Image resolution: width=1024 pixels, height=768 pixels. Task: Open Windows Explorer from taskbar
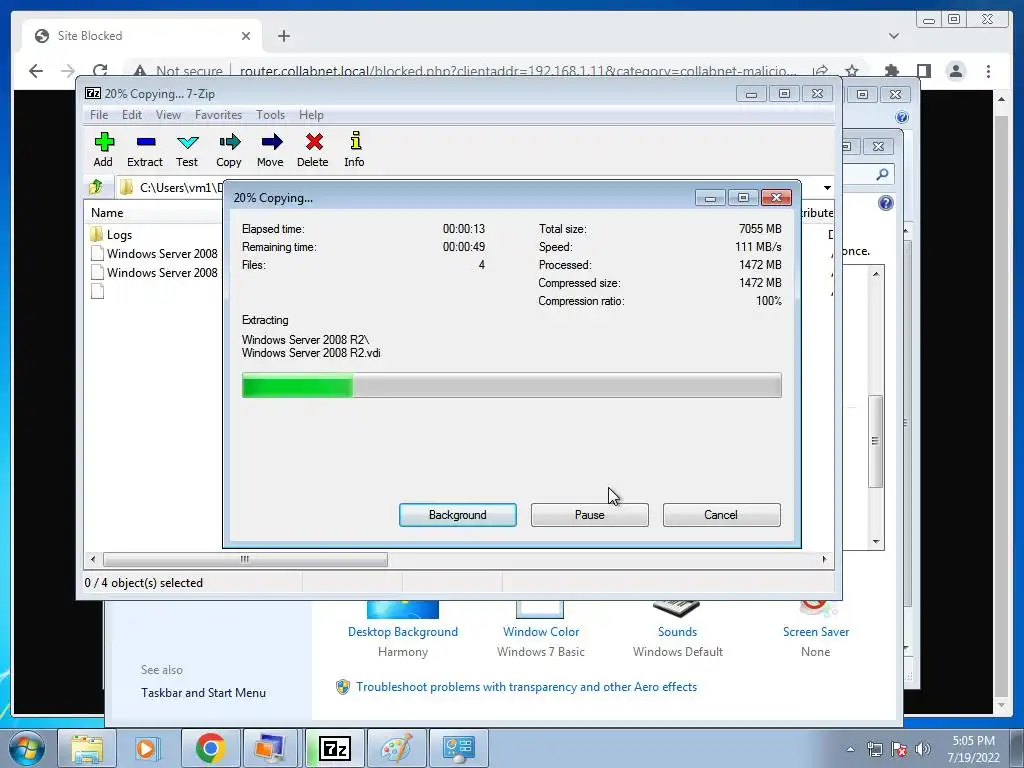[87, 748]
